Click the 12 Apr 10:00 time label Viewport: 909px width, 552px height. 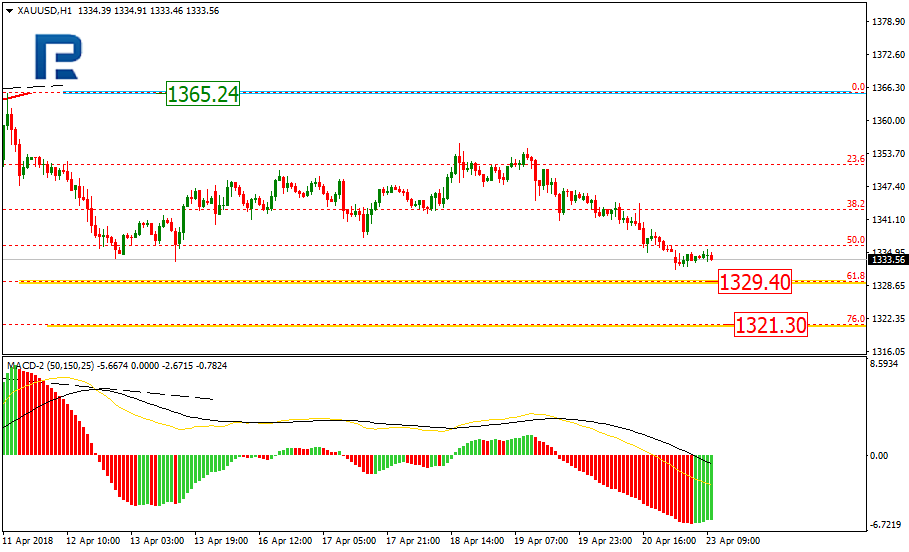pyautogui.click(x=93, y=541)
